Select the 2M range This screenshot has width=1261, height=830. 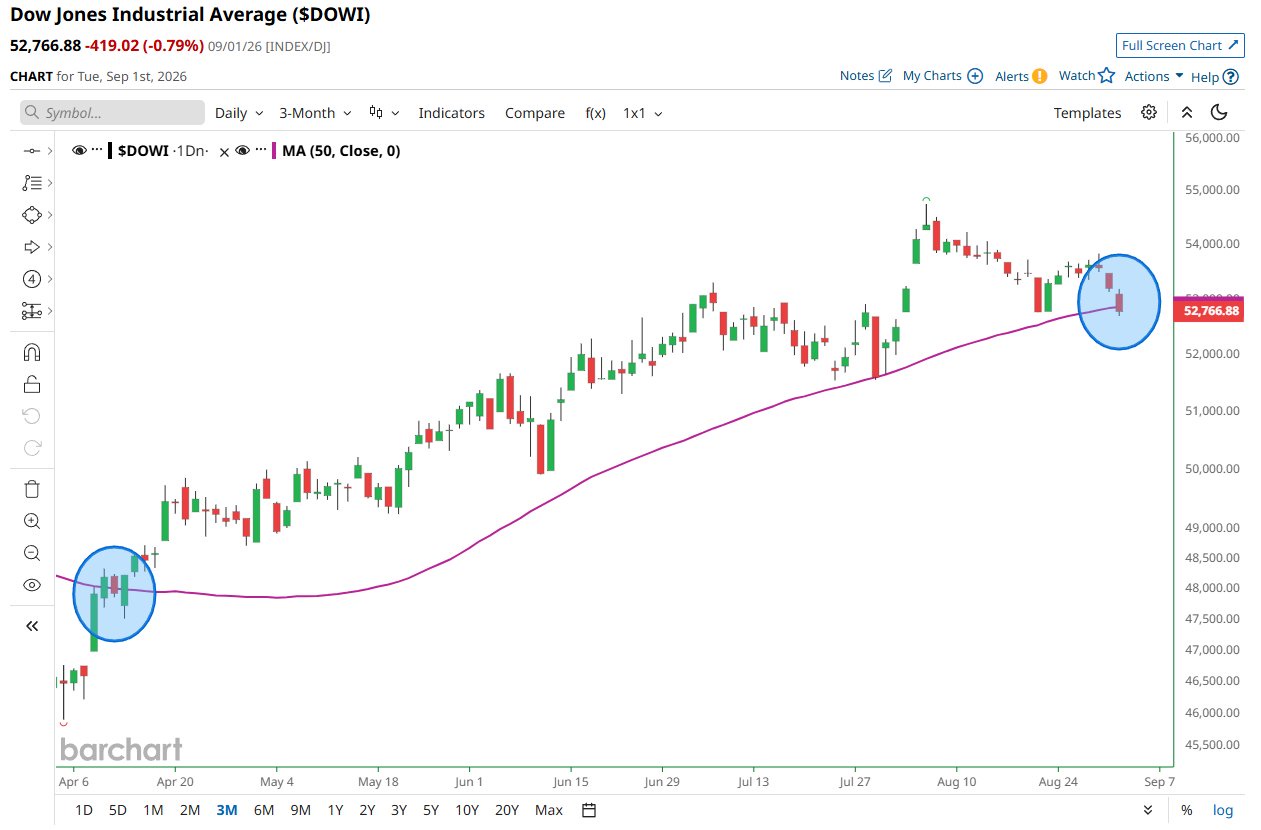pos(190,810)
